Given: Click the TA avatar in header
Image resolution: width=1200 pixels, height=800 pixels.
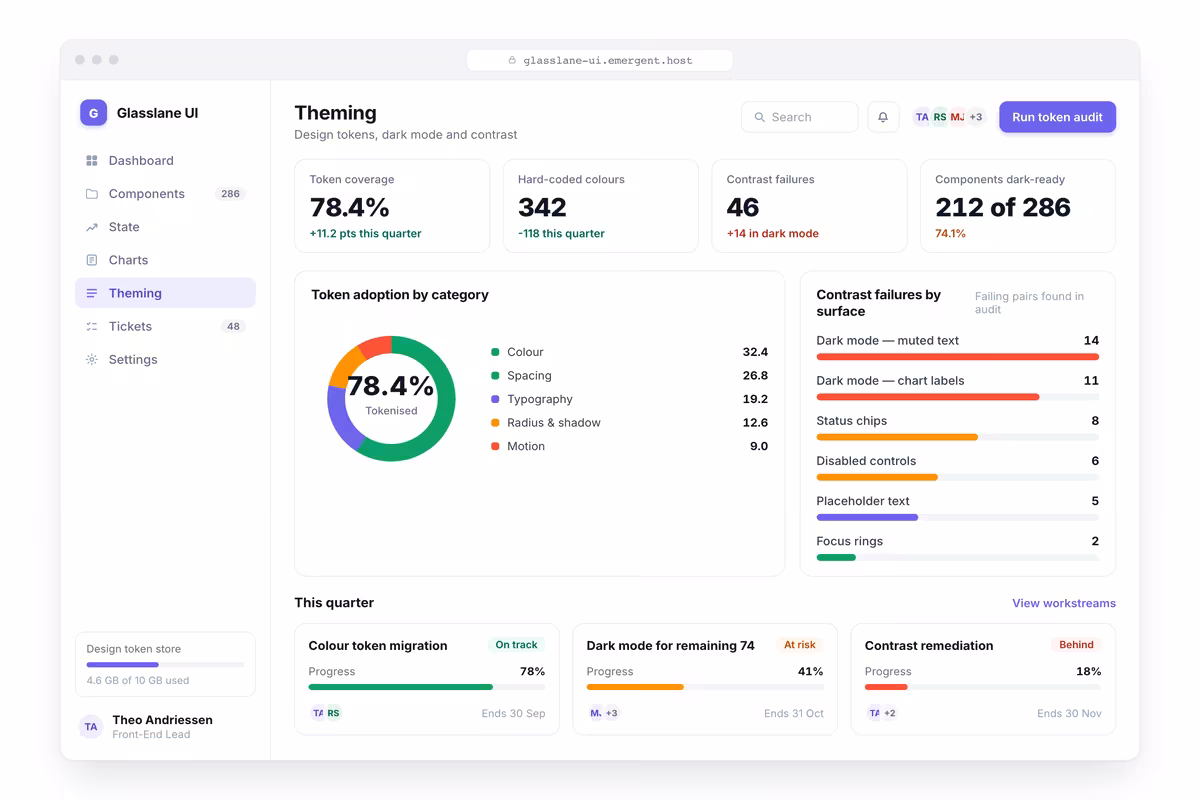Looking at the screenshot, I should click(922, 117).
